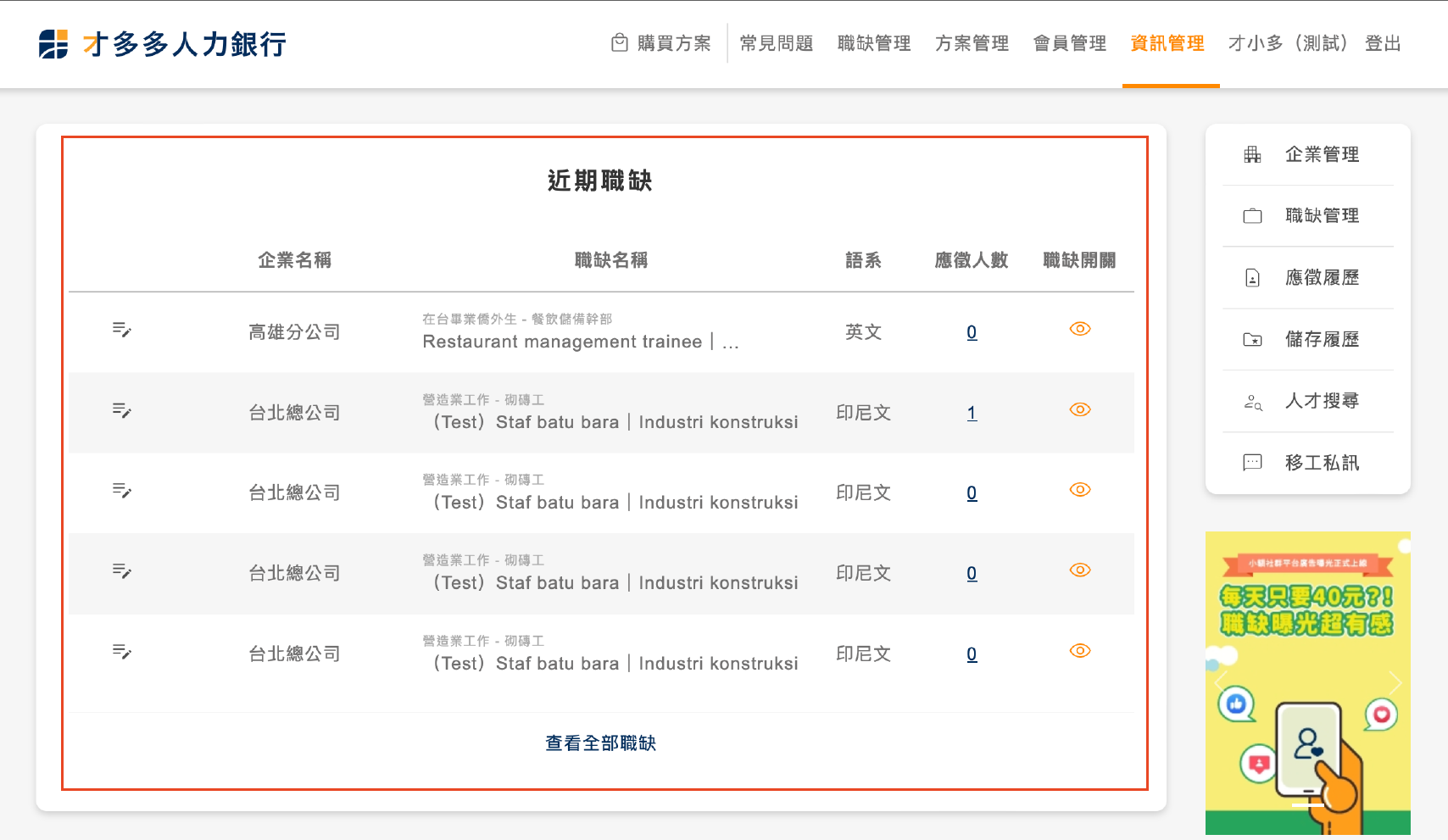Go to previous banner with left arrow
The height and width of the screenshot is (840, 1448).
click(1222, 682)
